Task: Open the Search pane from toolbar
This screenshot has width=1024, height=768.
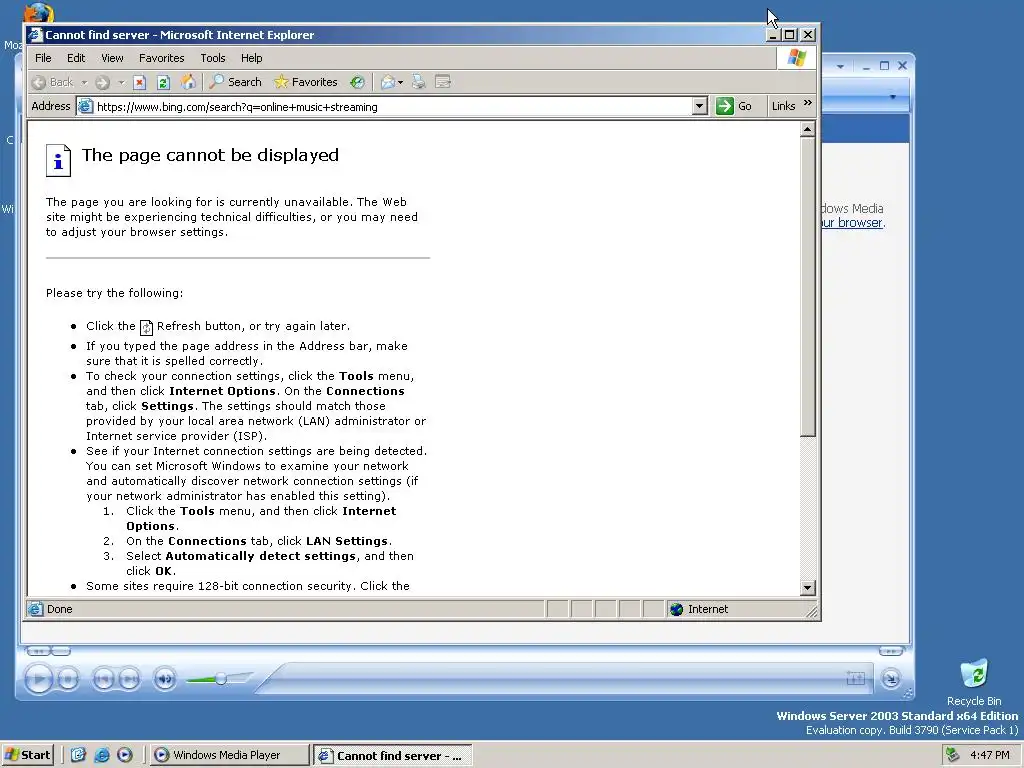Action: click(236, 82)
